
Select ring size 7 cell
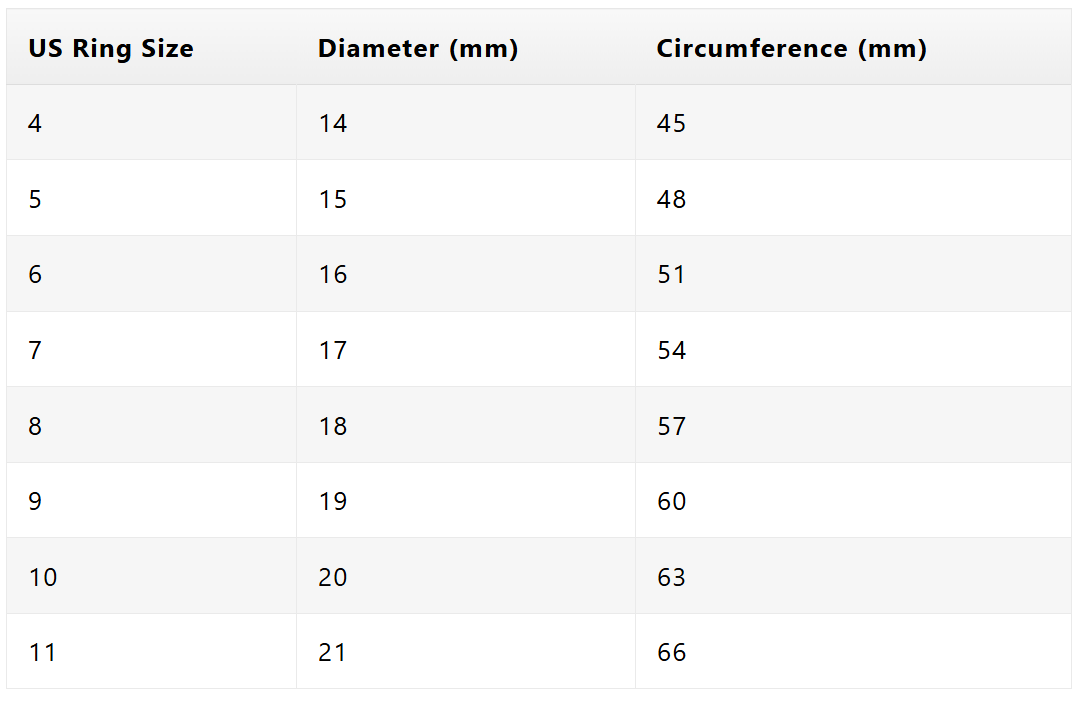pyautogui.click(x=151, y=350)
